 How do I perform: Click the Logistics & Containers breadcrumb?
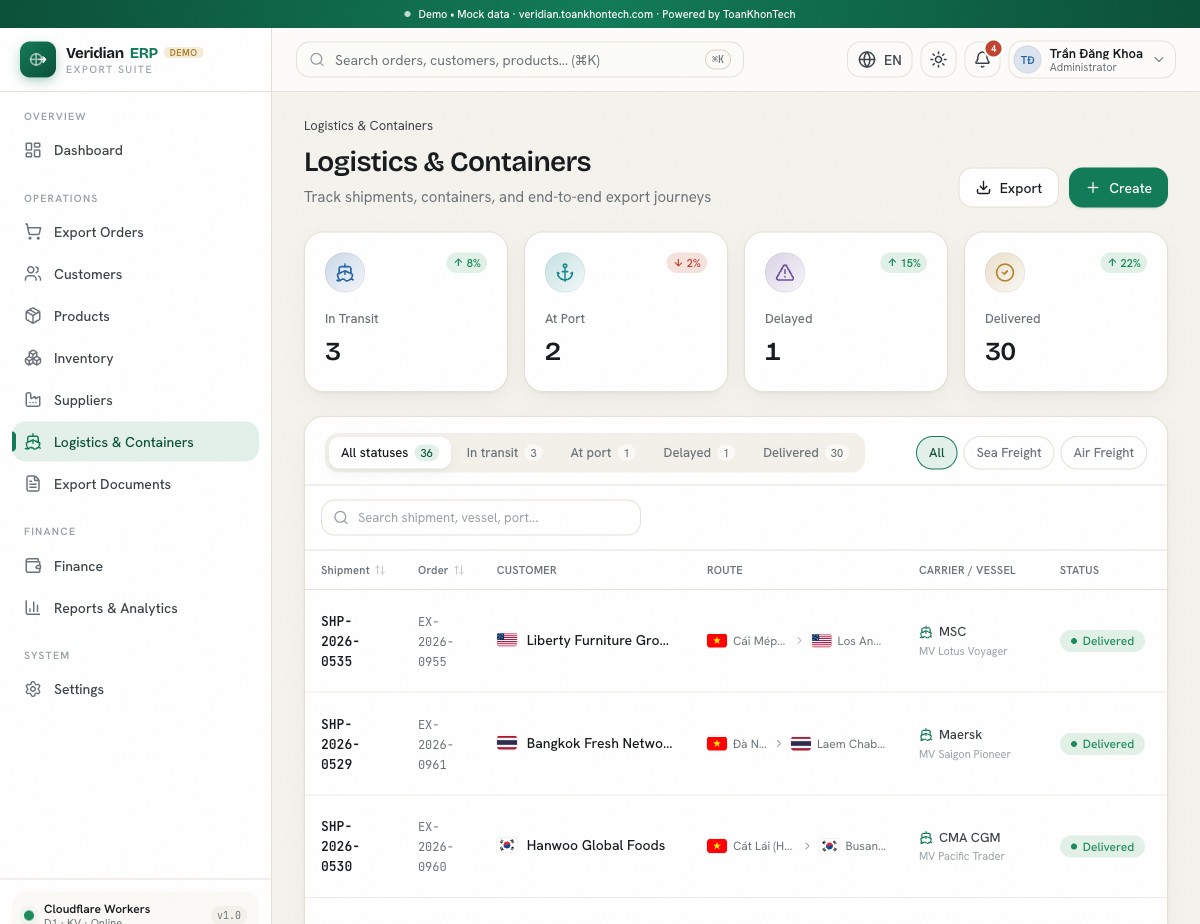[368, 126]
